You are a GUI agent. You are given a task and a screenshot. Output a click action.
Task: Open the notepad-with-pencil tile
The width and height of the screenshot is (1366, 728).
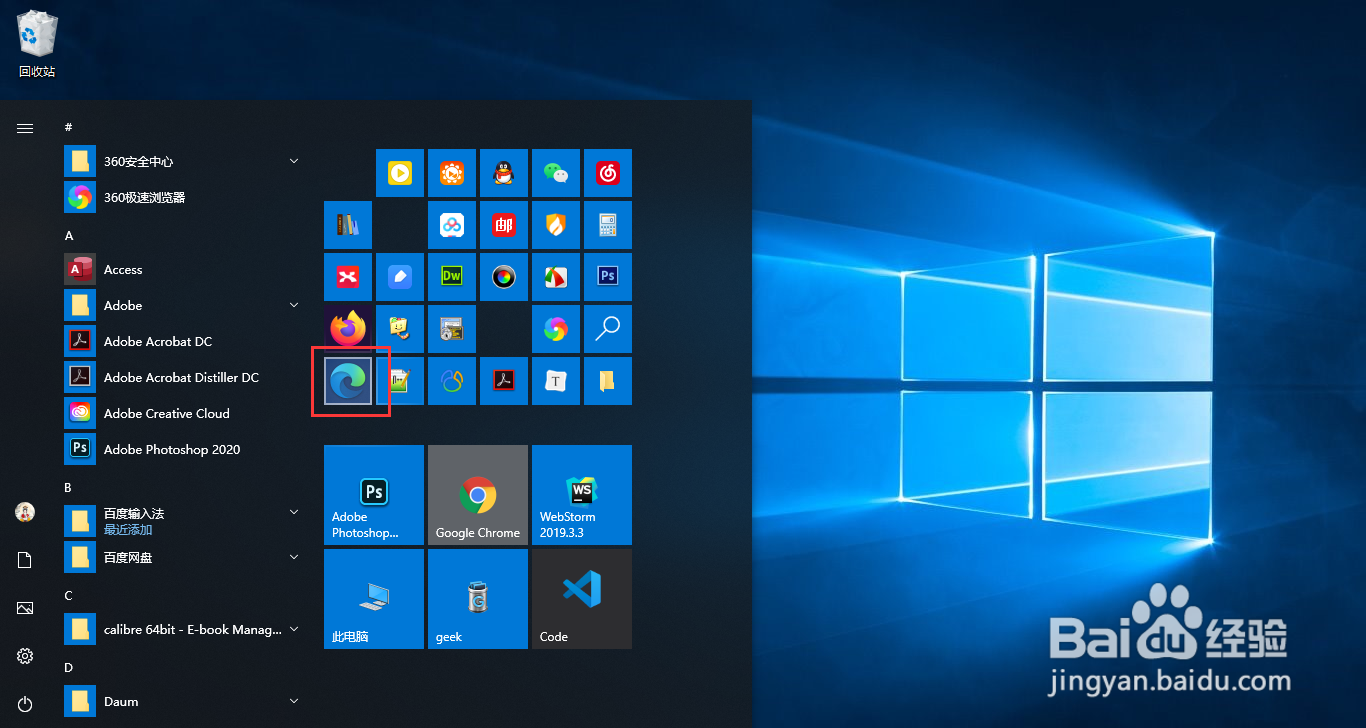(x=400, y=381)
